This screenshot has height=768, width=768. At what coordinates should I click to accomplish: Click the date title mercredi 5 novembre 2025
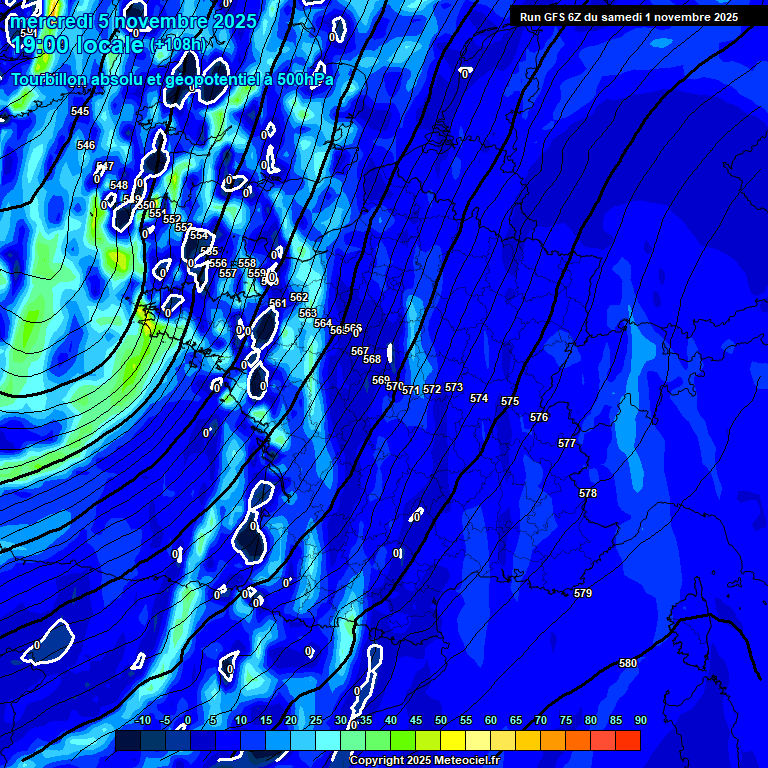pyautogui.click(x=134, y=21)
